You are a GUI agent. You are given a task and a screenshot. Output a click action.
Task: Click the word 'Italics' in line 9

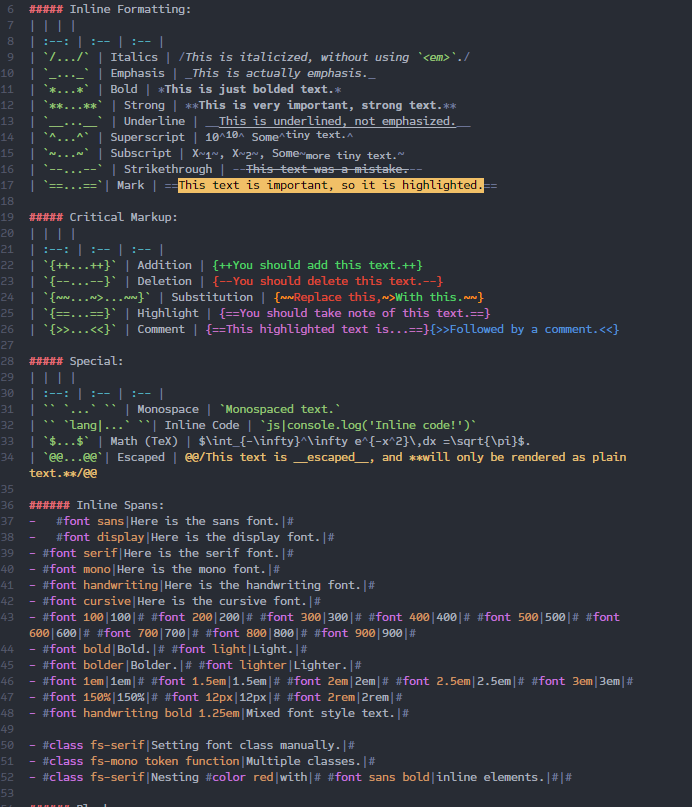(134, 57)
